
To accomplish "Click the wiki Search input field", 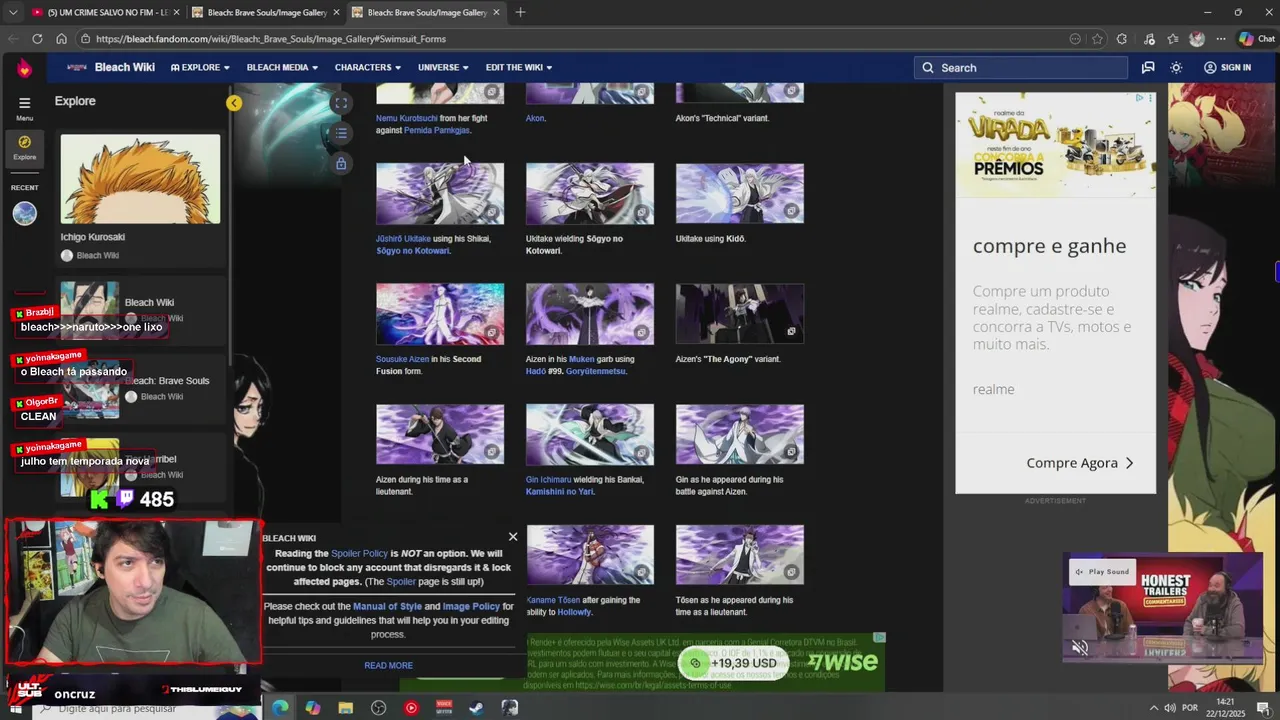I will (1020, 68).
